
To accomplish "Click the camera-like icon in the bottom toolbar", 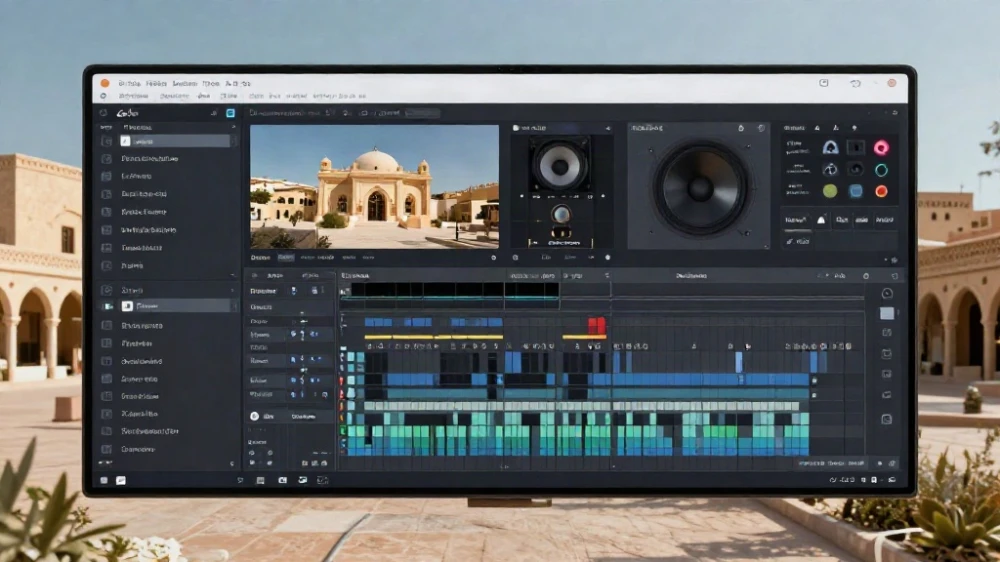I will [283, 480].
